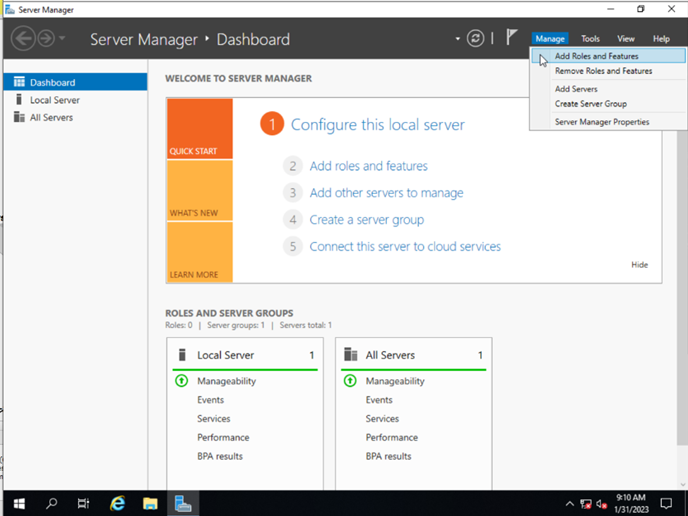The width and height of the screenshot is (688, 516).
Task: Select Create Server Group menu entry
Action: [x=608, y=104]
